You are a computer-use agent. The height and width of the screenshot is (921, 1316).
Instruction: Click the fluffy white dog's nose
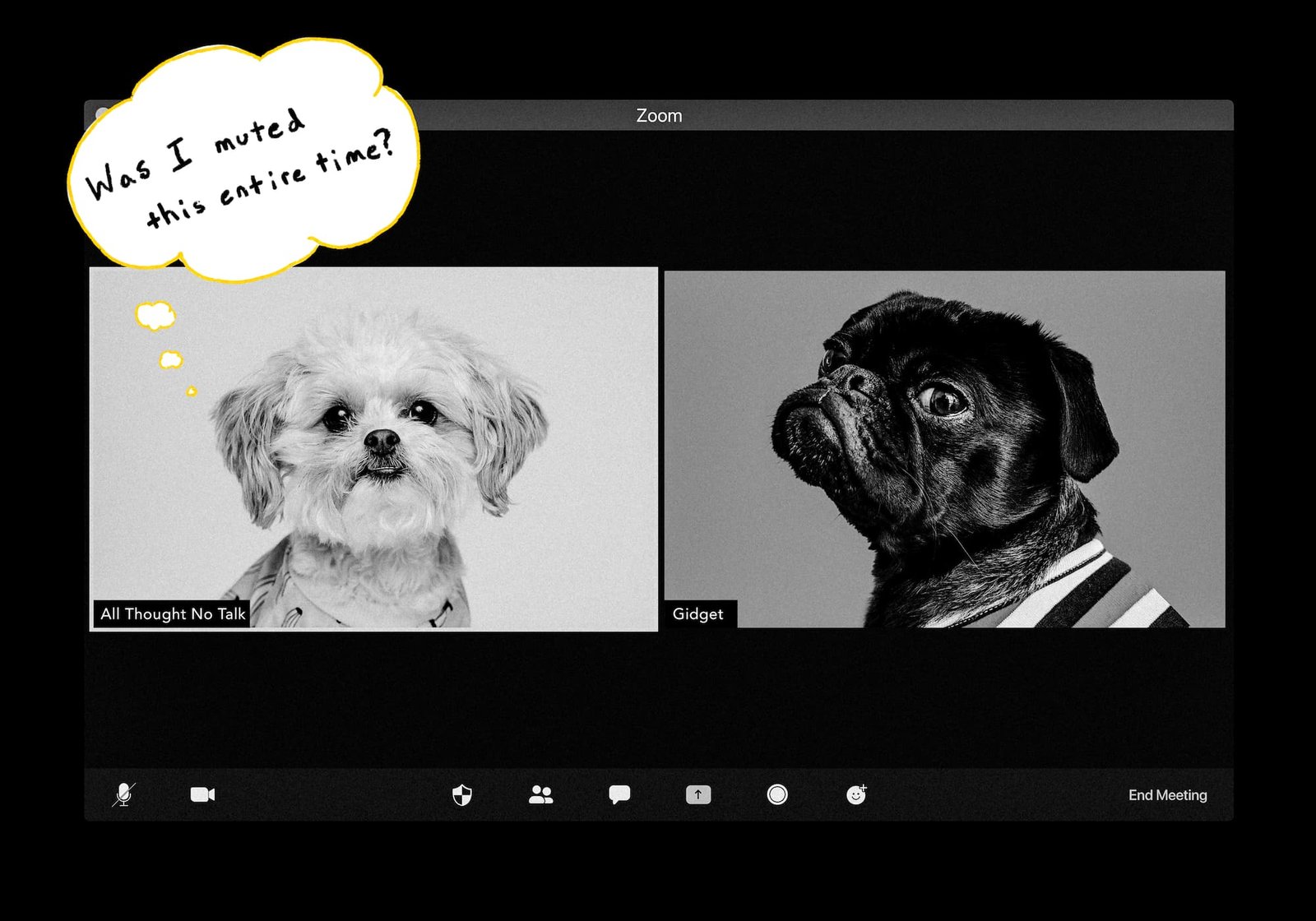381,440
